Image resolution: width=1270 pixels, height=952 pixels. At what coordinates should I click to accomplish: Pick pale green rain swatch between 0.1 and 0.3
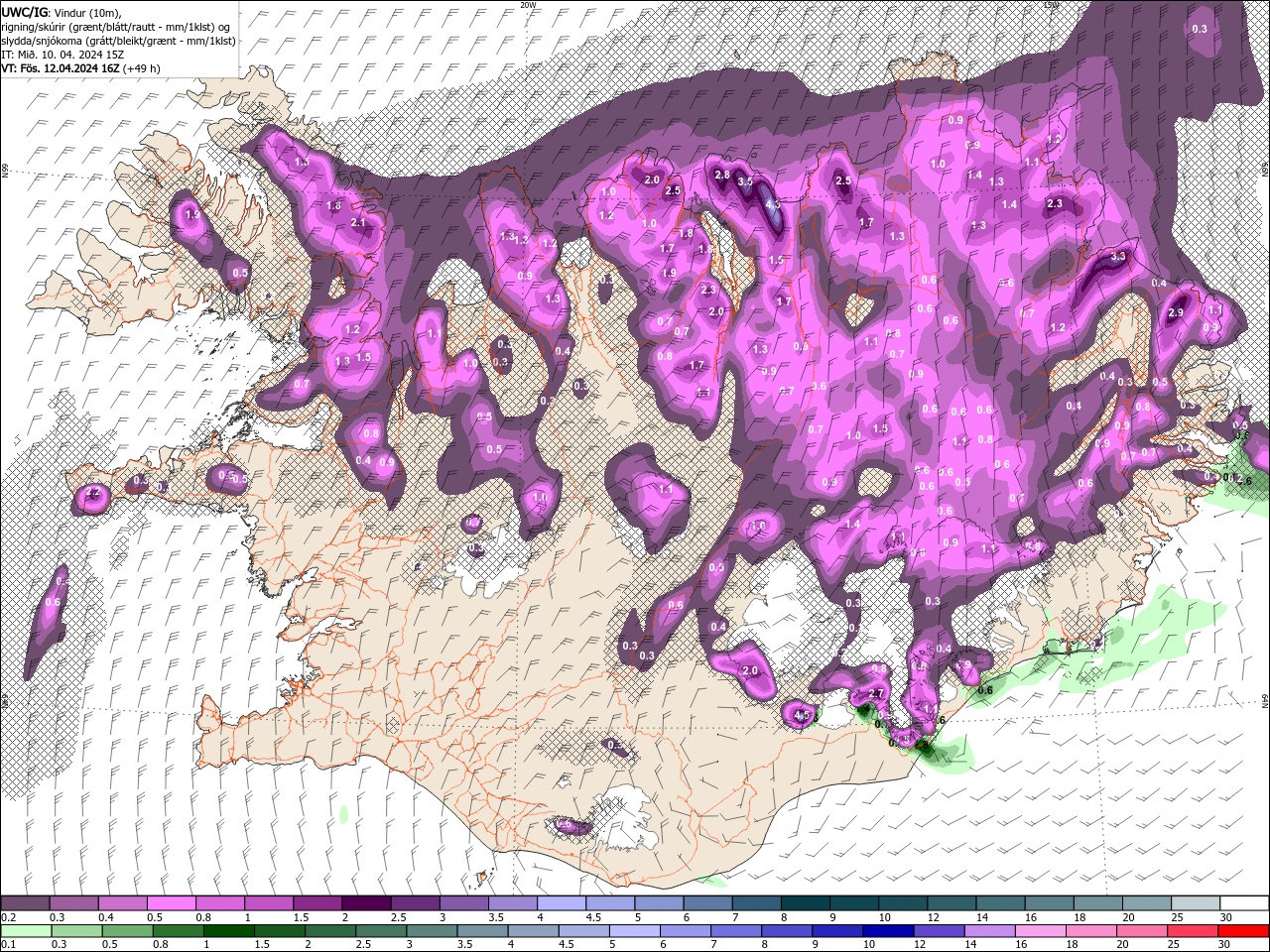pyautogui.click(x=25, y=931)
